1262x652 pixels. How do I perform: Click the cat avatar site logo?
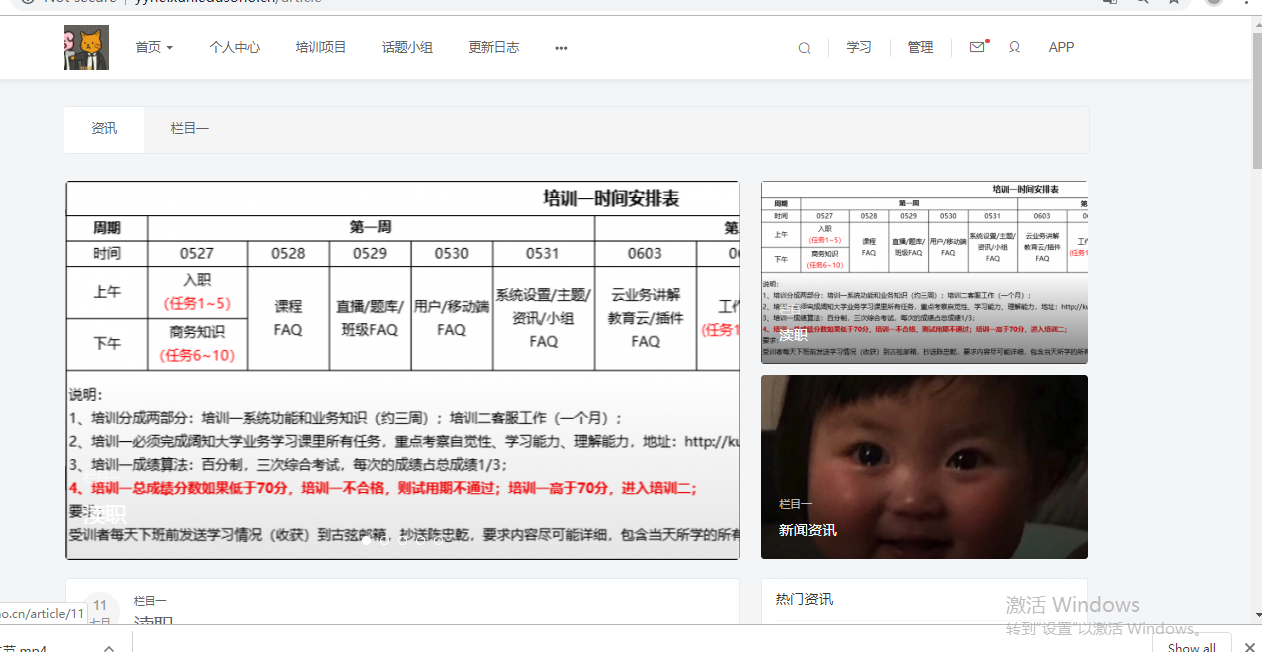point(86,47)
